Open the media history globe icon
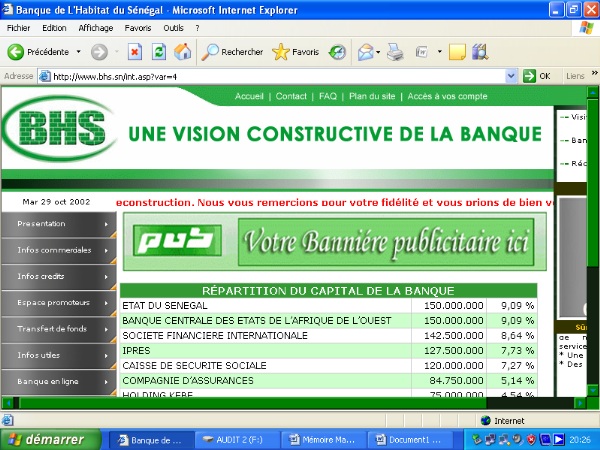 point(337,52)
